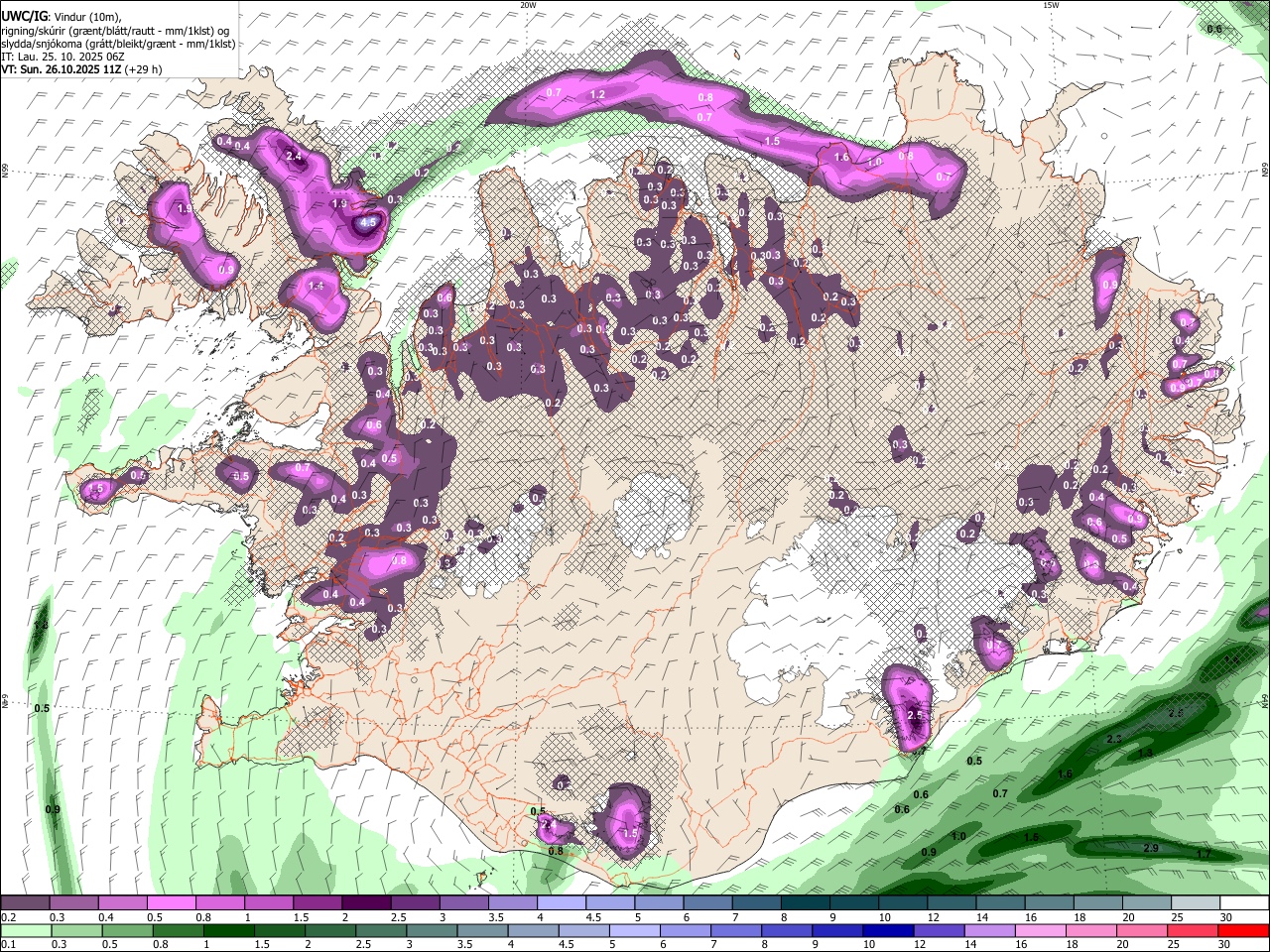Click the "rigning/skúrir (grænt/blátt/rautt - mm/1klst) og" line

pyautogui.click(x=115, y=31)
